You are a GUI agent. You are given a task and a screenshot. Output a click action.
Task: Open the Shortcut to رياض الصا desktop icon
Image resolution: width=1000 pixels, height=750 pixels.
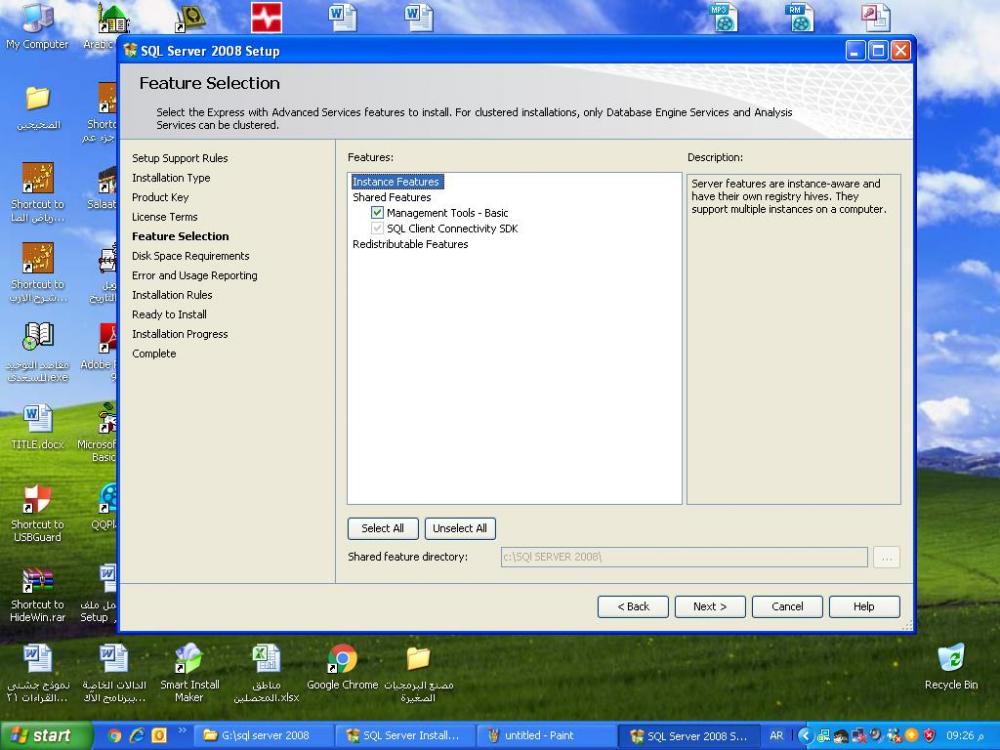point(38,193)
